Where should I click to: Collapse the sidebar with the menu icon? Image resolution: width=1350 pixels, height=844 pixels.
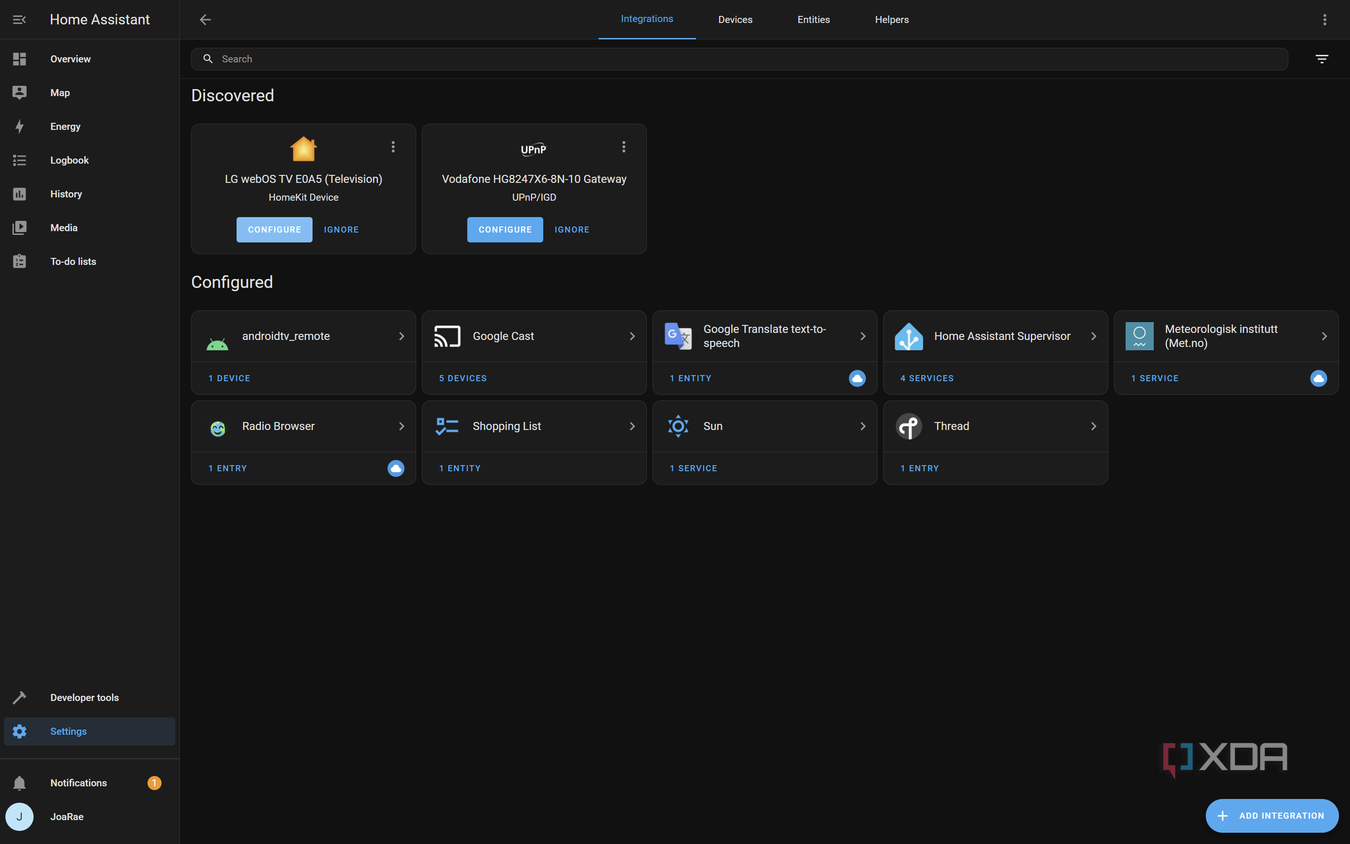[19, 19]
